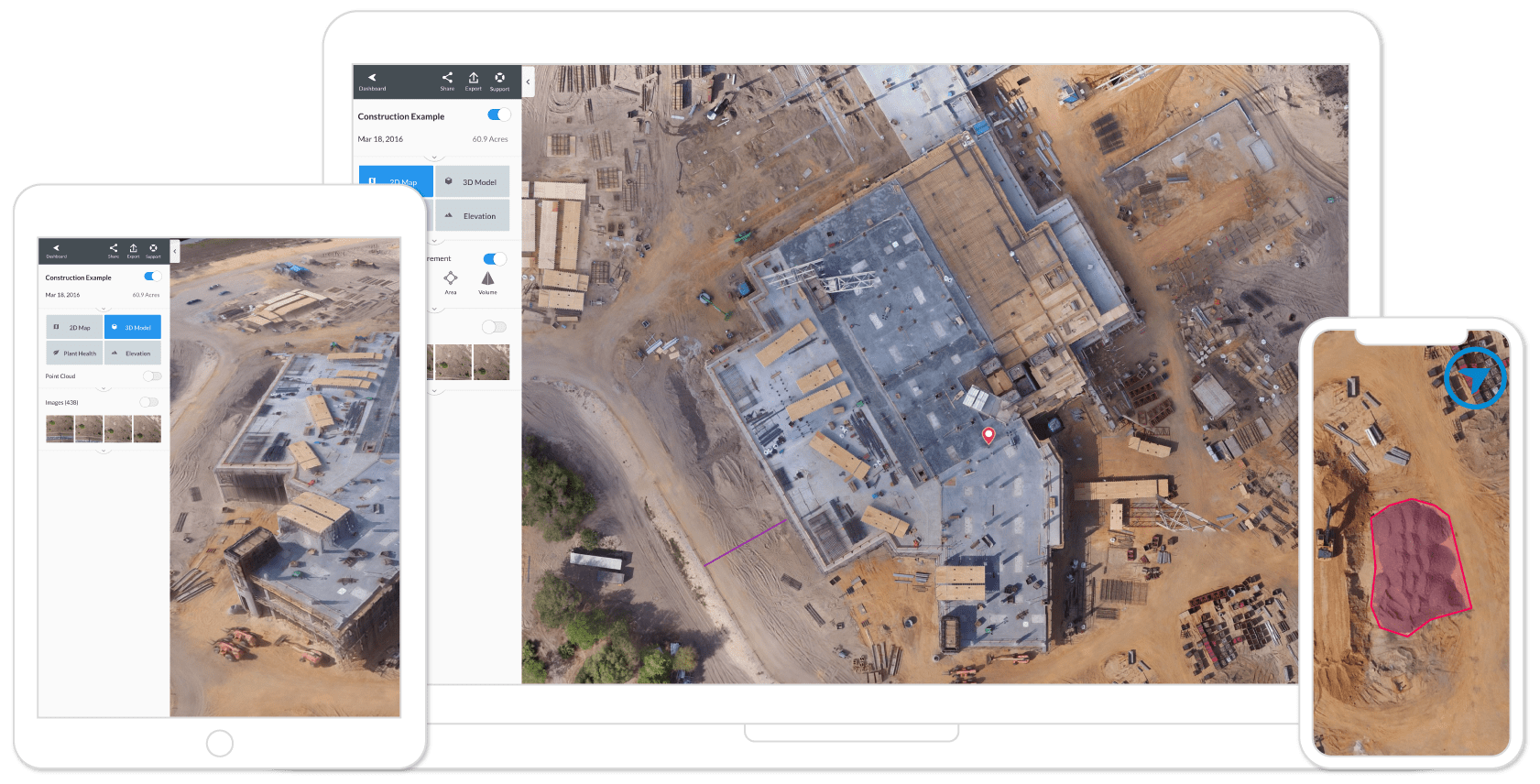Toggle the measurement switch on the laptop

[495, 259]
